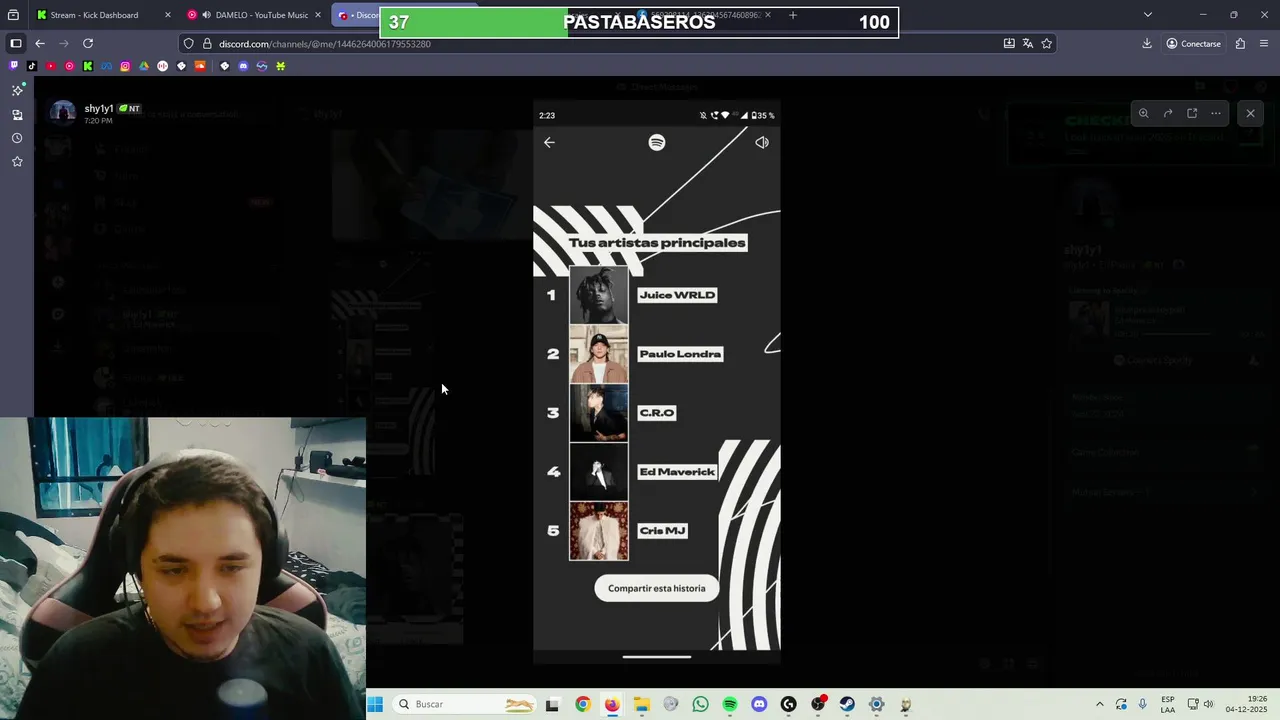This screenshot has height=720, width=1280.
Task: Zoom into the Discord image preview
Action: pyautogui.click(x=1144, y=113)
